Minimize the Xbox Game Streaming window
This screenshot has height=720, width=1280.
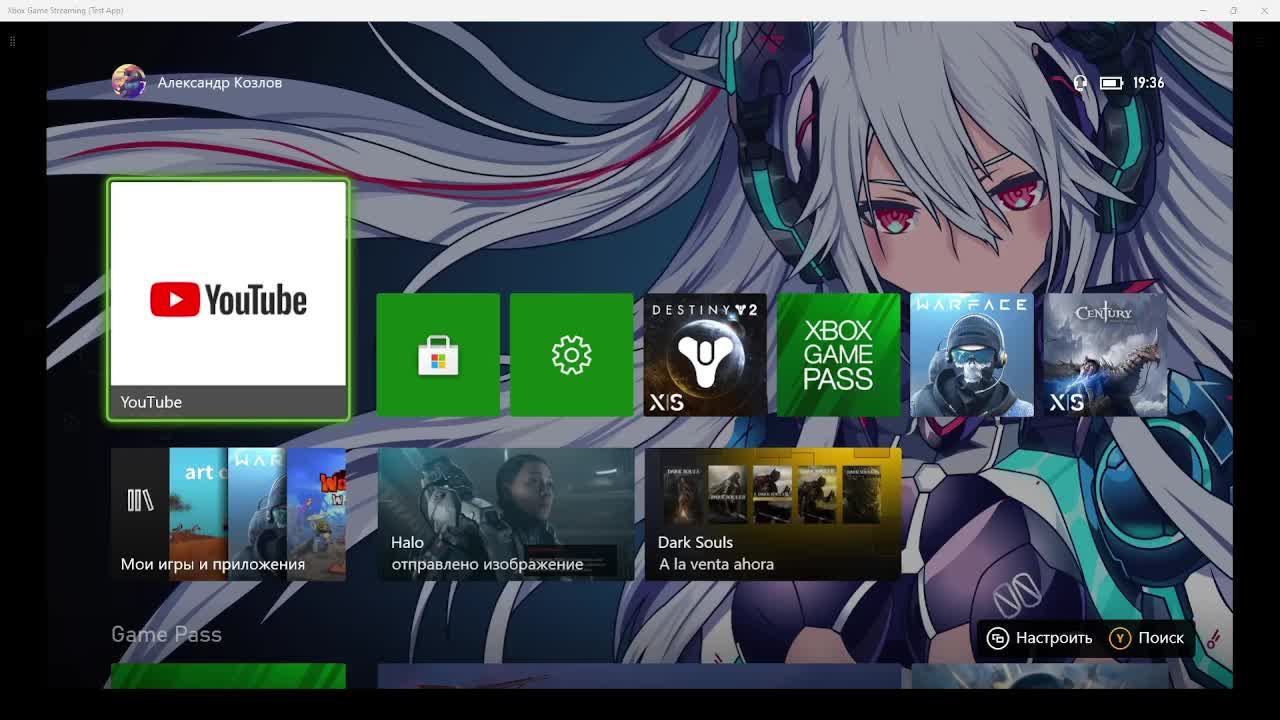[1203, 10]
